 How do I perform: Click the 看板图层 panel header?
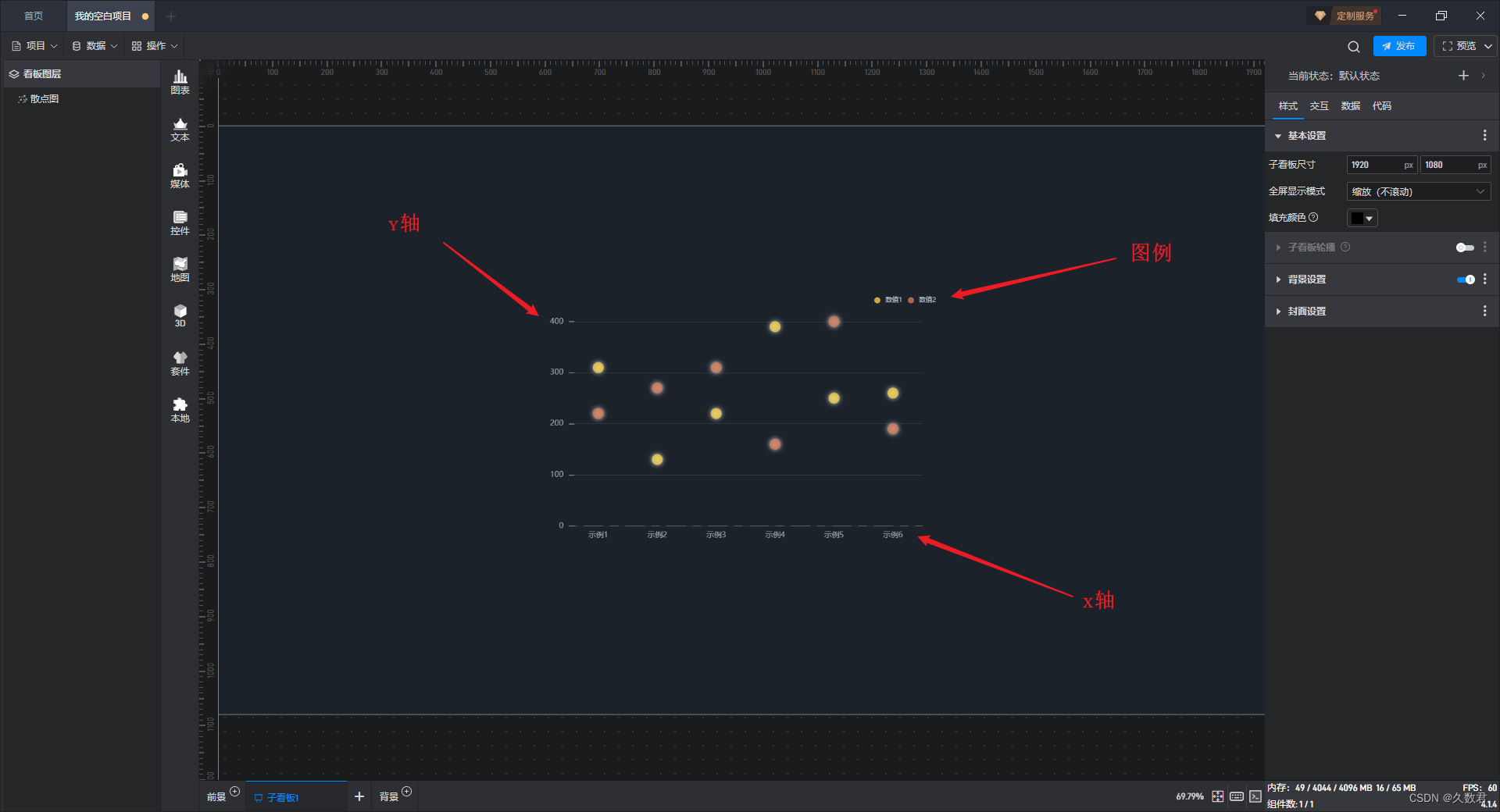coord(81,74)
